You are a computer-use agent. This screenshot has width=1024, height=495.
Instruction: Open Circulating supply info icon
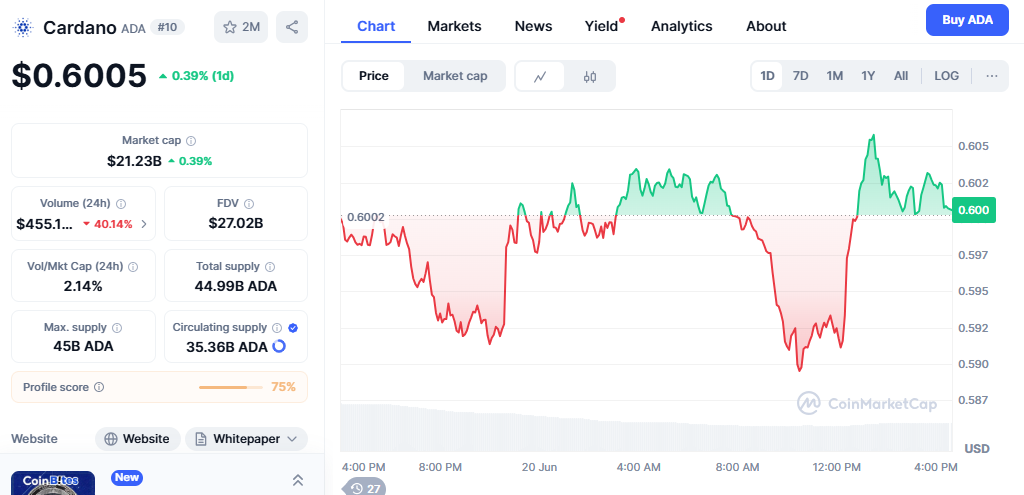coord(277,328)
